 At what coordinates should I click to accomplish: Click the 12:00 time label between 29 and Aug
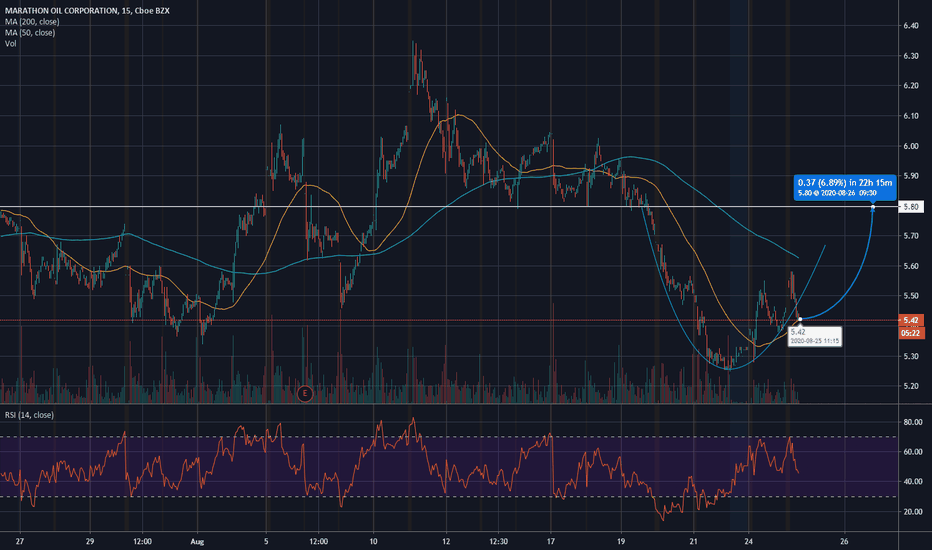click(x=142, y=542)
